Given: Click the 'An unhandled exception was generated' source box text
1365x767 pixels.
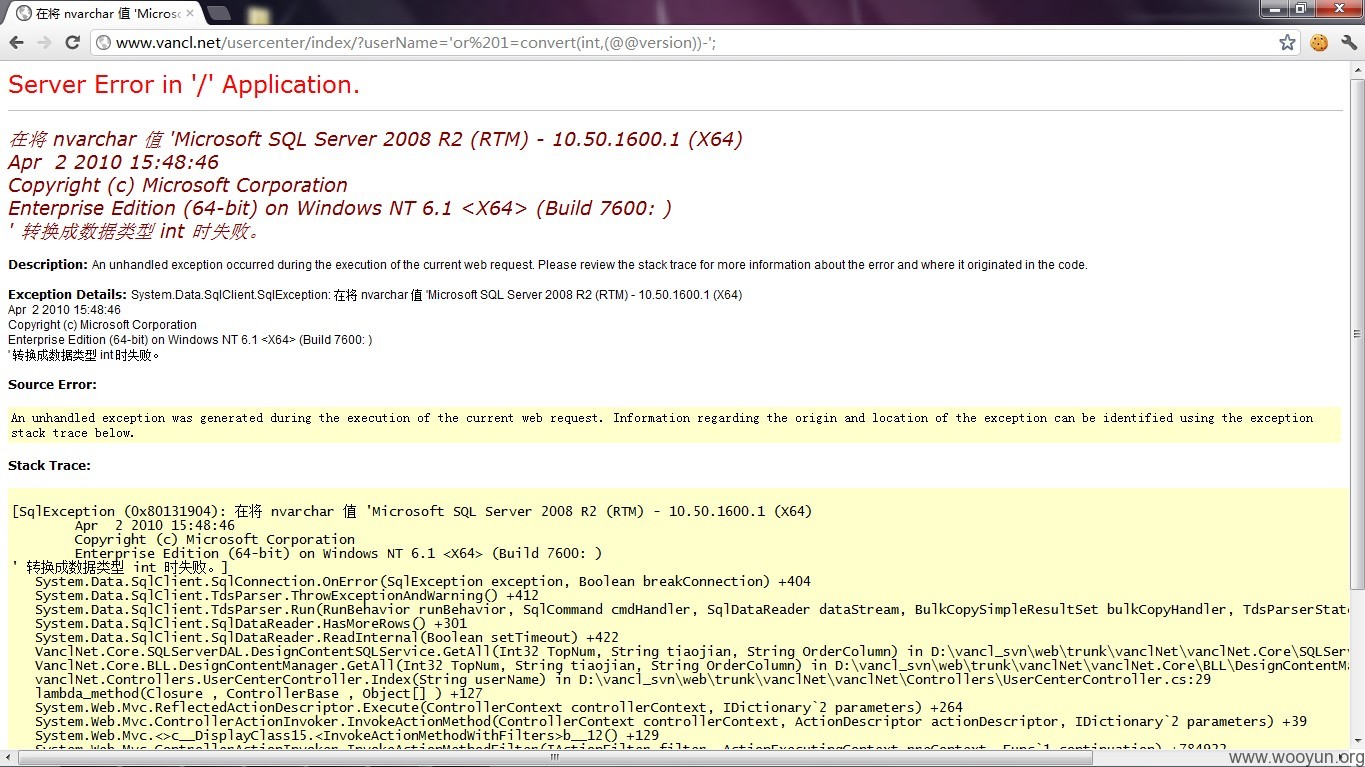Looking at the screenshot, I should 662,425.
